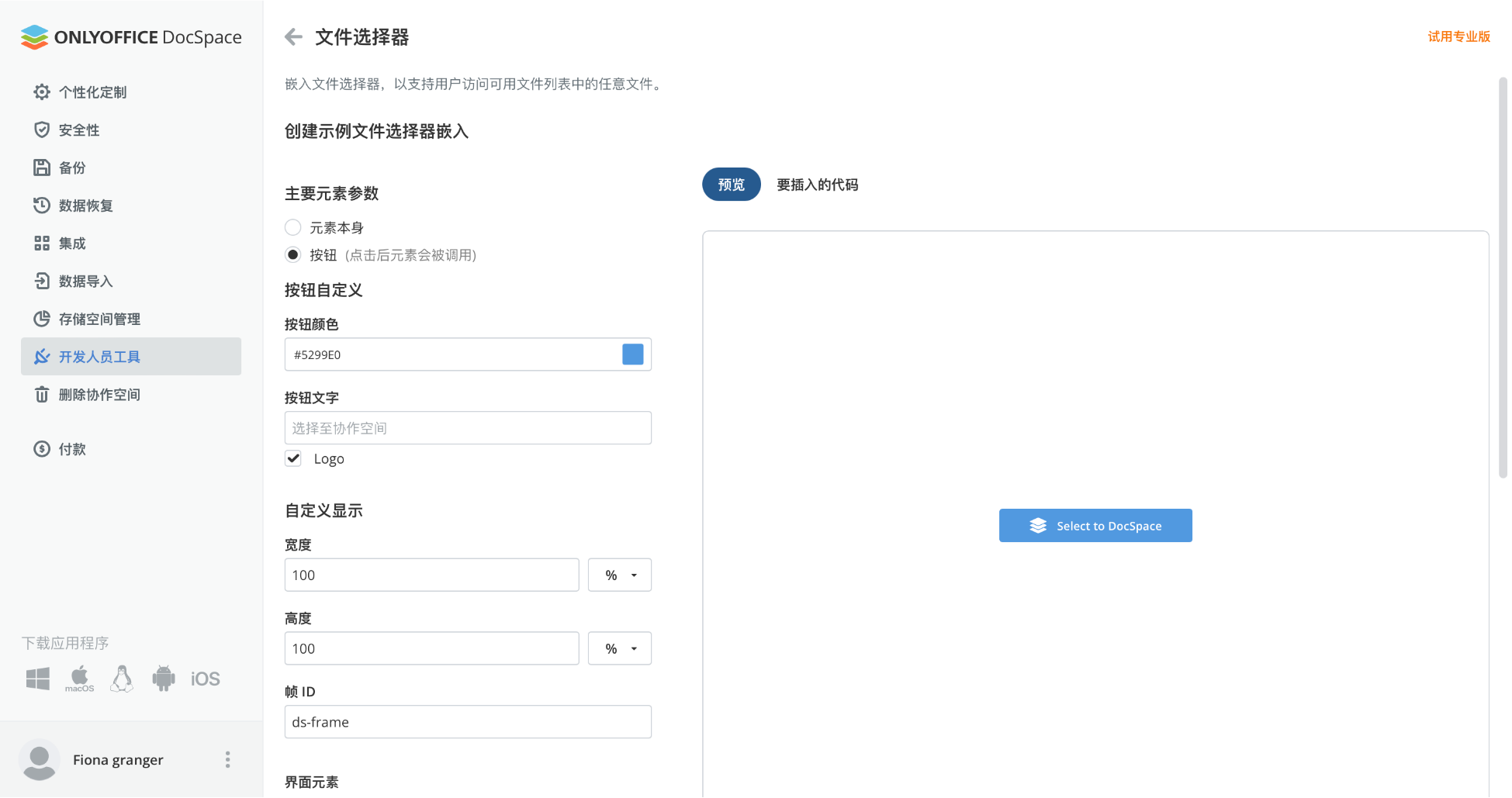Open 个性化定制 settings section
The image size is (1512, 798).
131,92
